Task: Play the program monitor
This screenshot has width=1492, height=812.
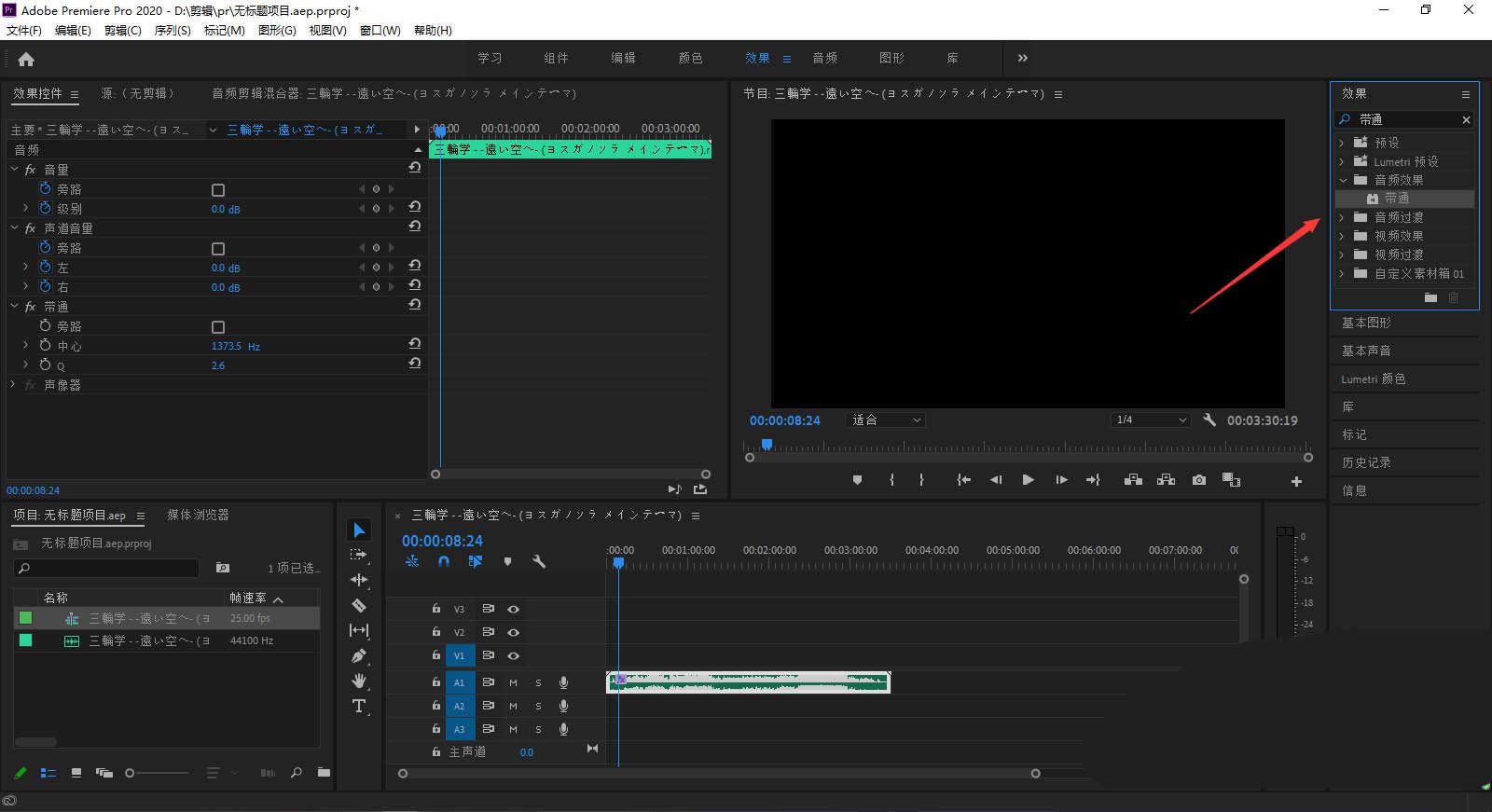Action: (x=1028, y=480)
